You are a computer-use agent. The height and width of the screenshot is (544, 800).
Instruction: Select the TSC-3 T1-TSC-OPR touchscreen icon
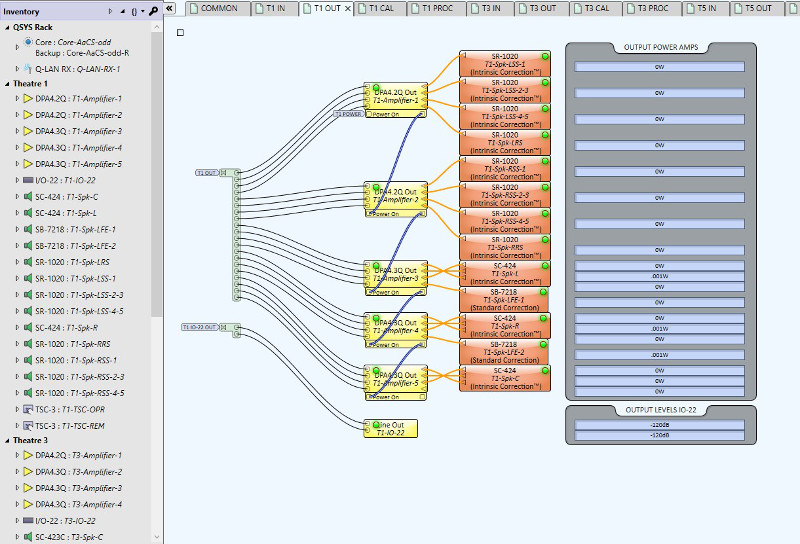pos(28,409)
